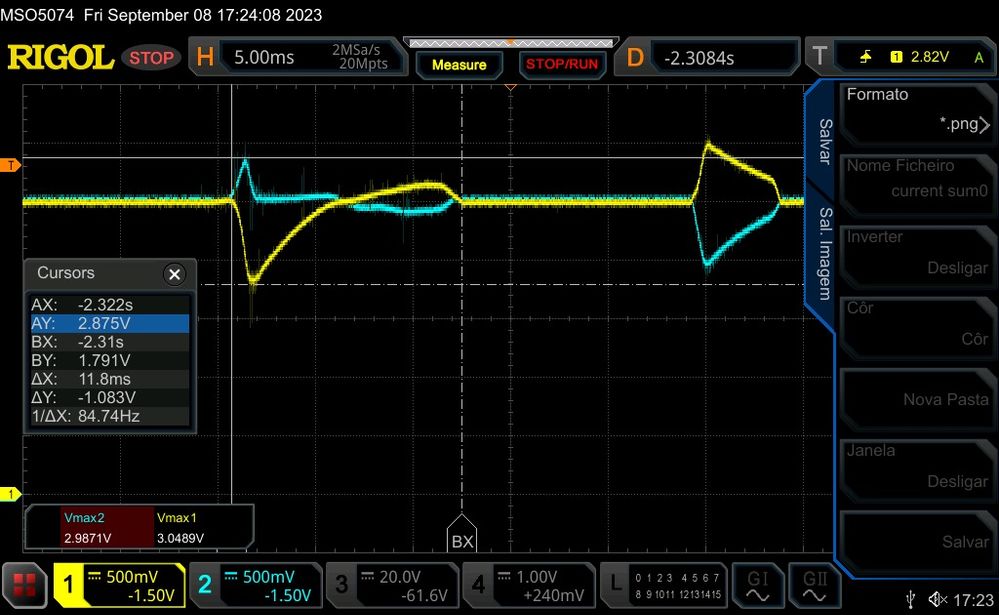The image size is (999, 615).
Task: Select channel 2 500mV box
Action: pos(256,585)
